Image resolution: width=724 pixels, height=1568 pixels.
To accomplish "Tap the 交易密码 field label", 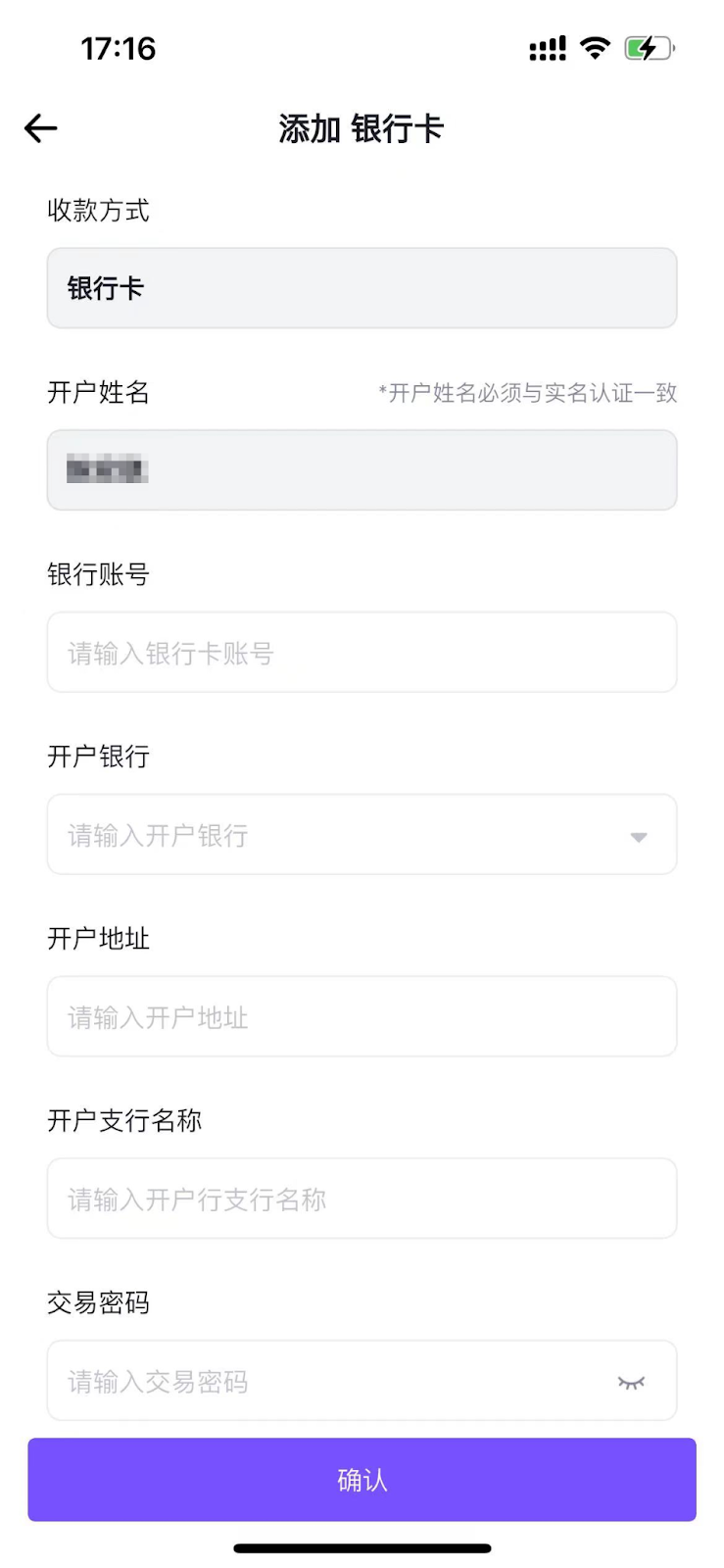I will click(x=98, y=1302).
